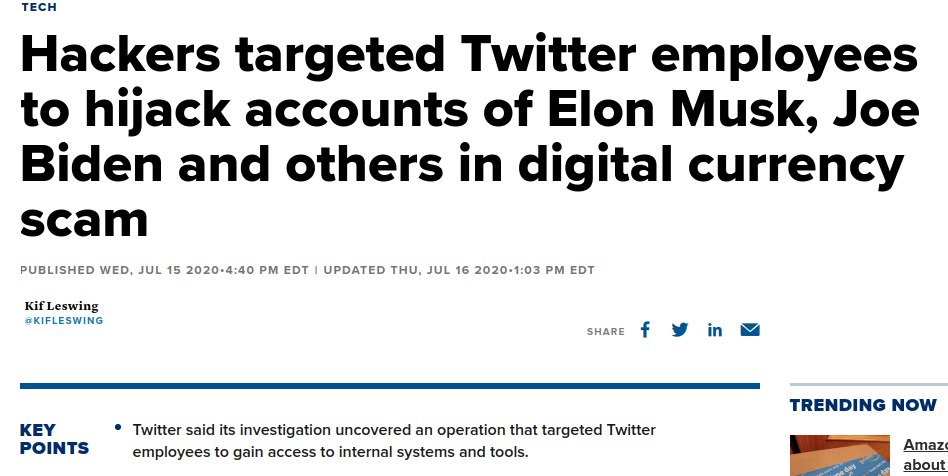
Task: Click 'Biden and others in digital currency' headline line
Action: [462, 165]
